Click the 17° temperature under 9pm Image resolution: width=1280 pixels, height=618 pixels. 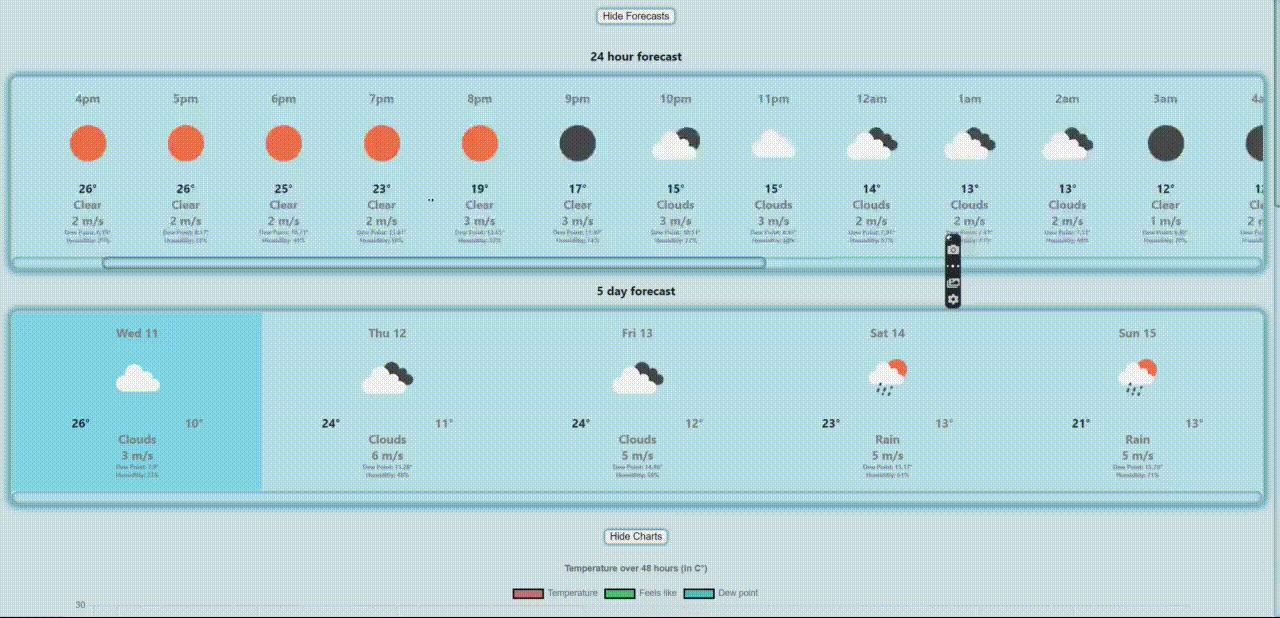(578, 189)
